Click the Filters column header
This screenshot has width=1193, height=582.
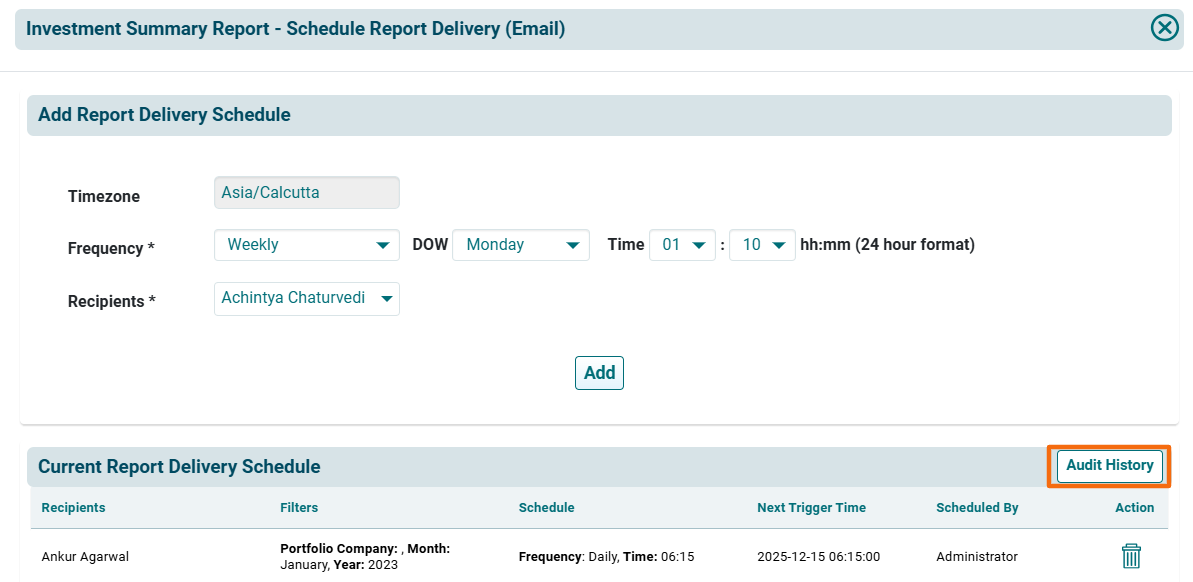pos(299,508)
